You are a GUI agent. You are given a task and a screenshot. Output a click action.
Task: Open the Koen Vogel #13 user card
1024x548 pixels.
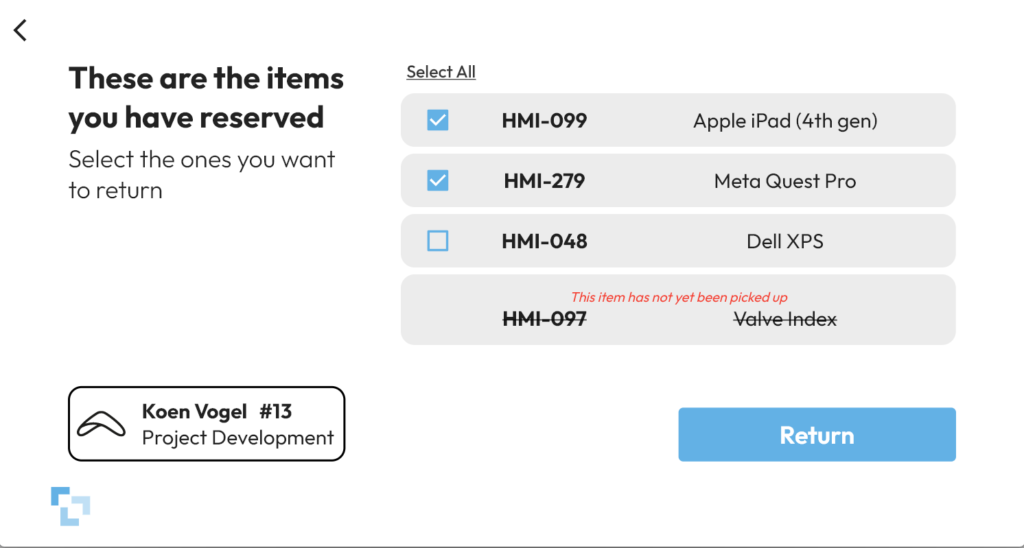[206, 424]
